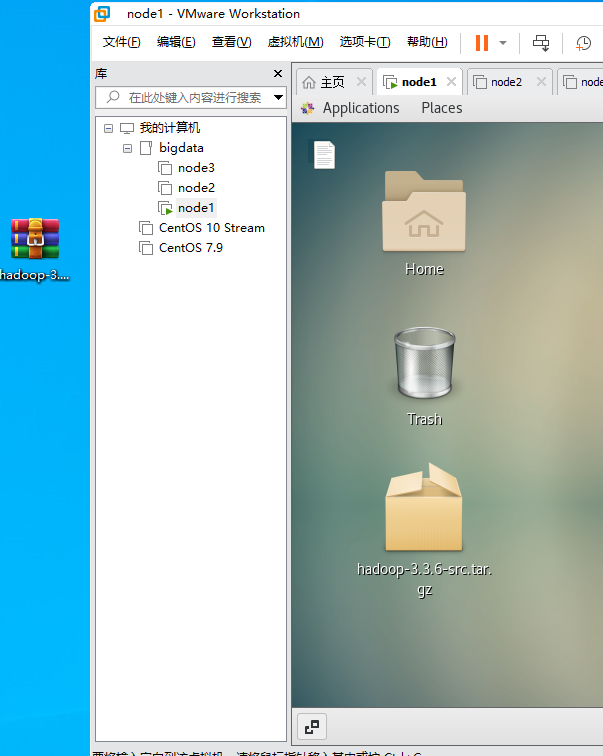This screenshot has width=603, height=756.
Task: Switch to the node1 tab
Action: (419, 82)
